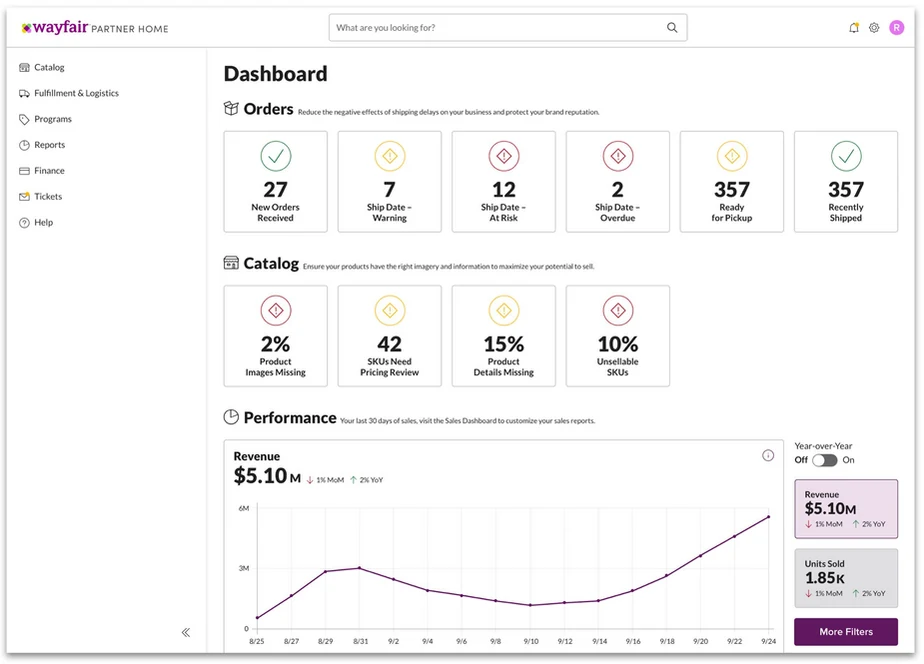
Task: Open the 12 Ship Date At Risk value
Action: coord(504,190)
